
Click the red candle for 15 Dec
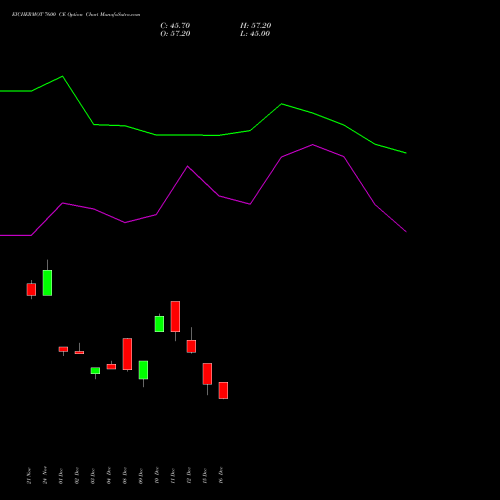point(207,374)
